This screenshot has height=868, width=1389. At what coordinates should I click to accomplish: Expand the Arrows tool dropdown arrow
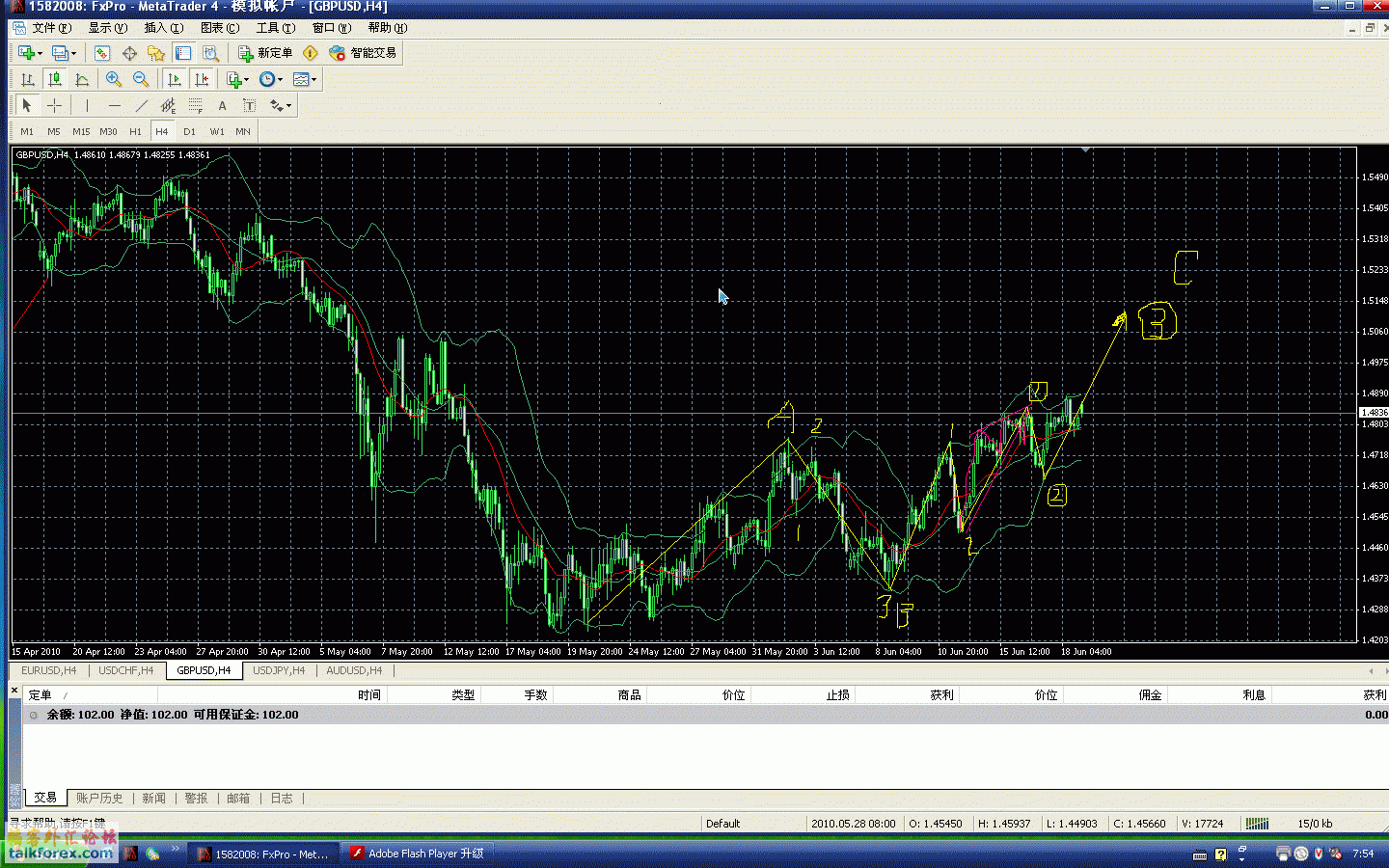tap(288, 106)
